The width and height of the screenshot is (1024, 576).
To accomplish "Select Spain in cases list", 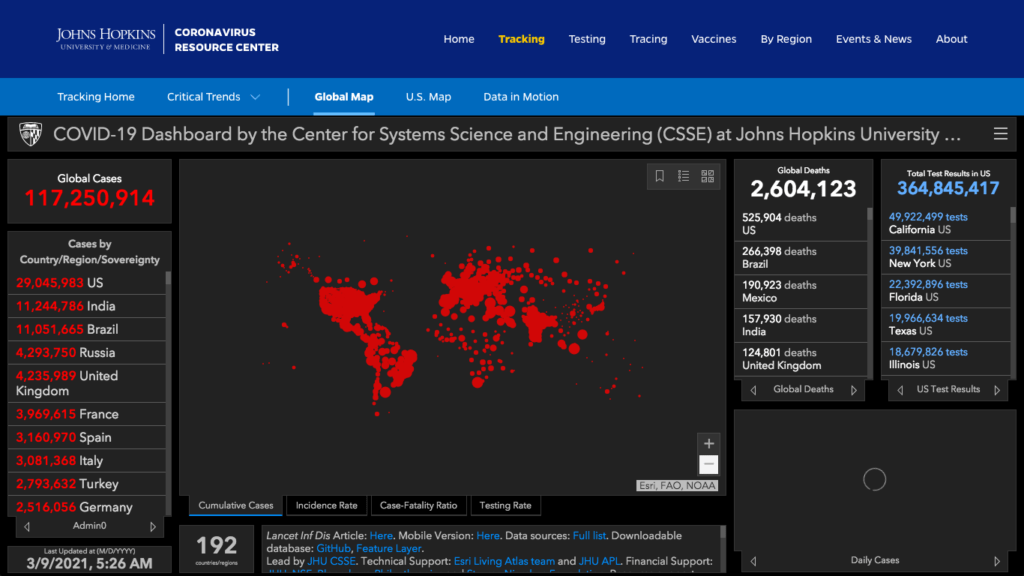I will coord(88,438).
